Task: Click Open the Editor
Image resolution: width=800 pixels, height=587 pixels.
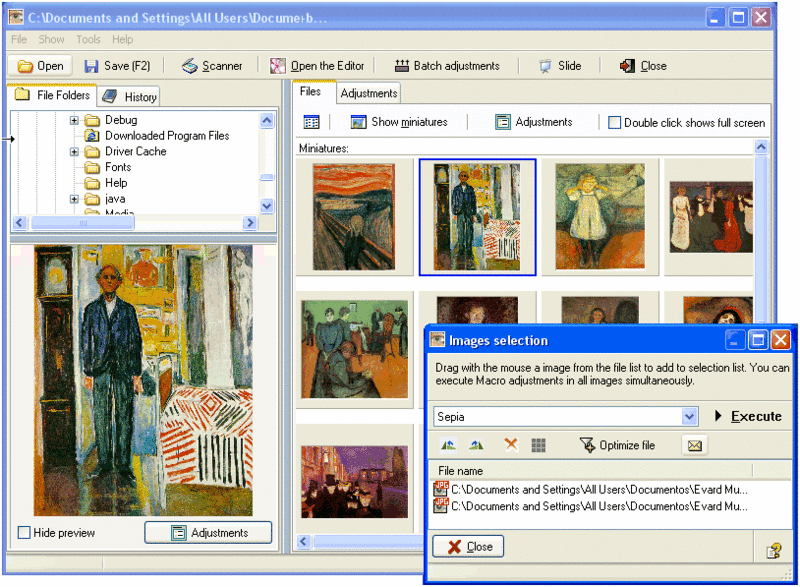Action: 317,66
